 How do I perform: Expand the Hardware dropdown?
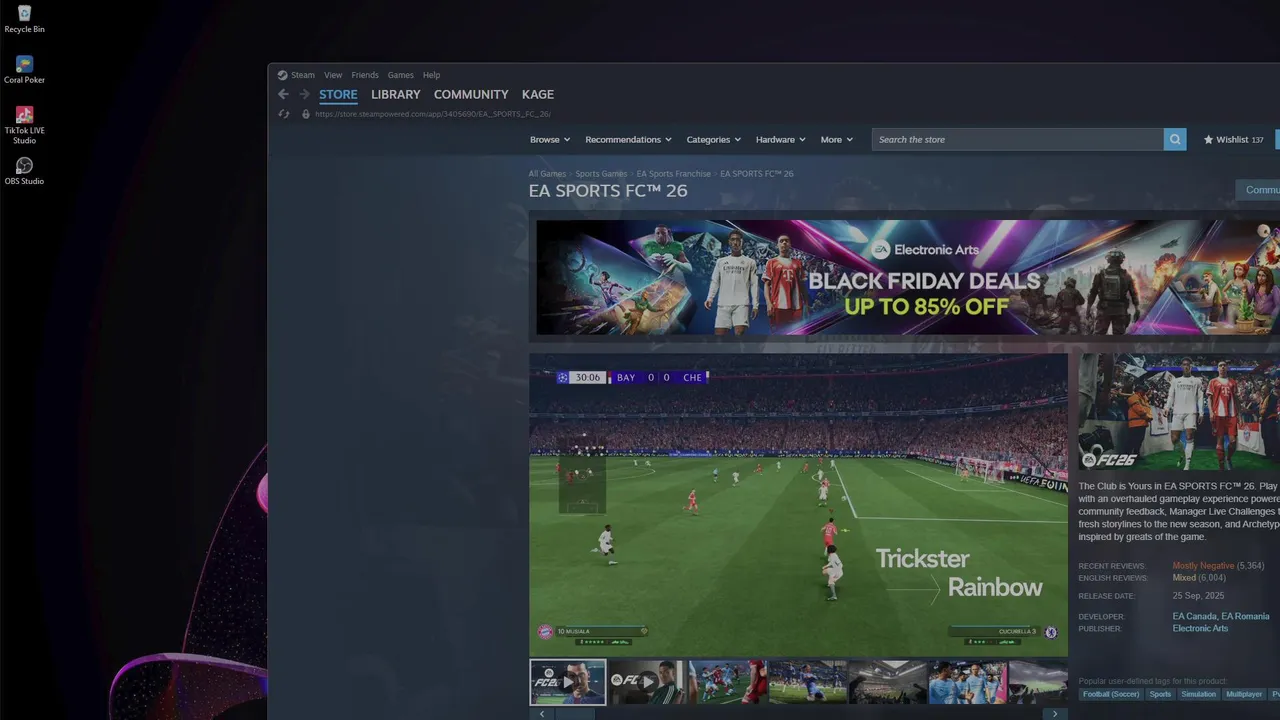780,140
